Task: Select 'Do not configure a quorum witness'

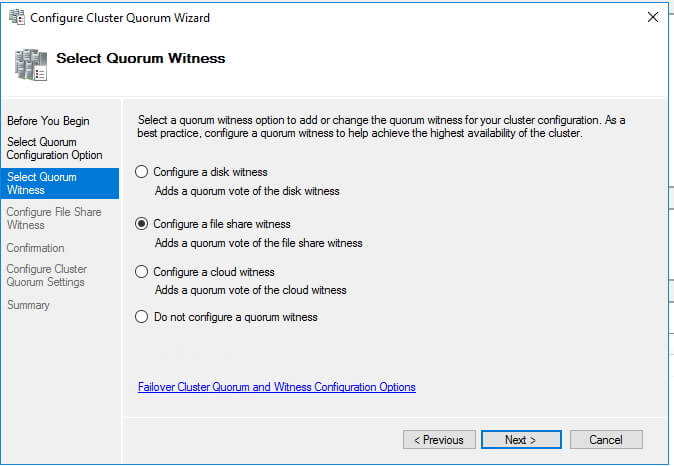Action: 141,317
